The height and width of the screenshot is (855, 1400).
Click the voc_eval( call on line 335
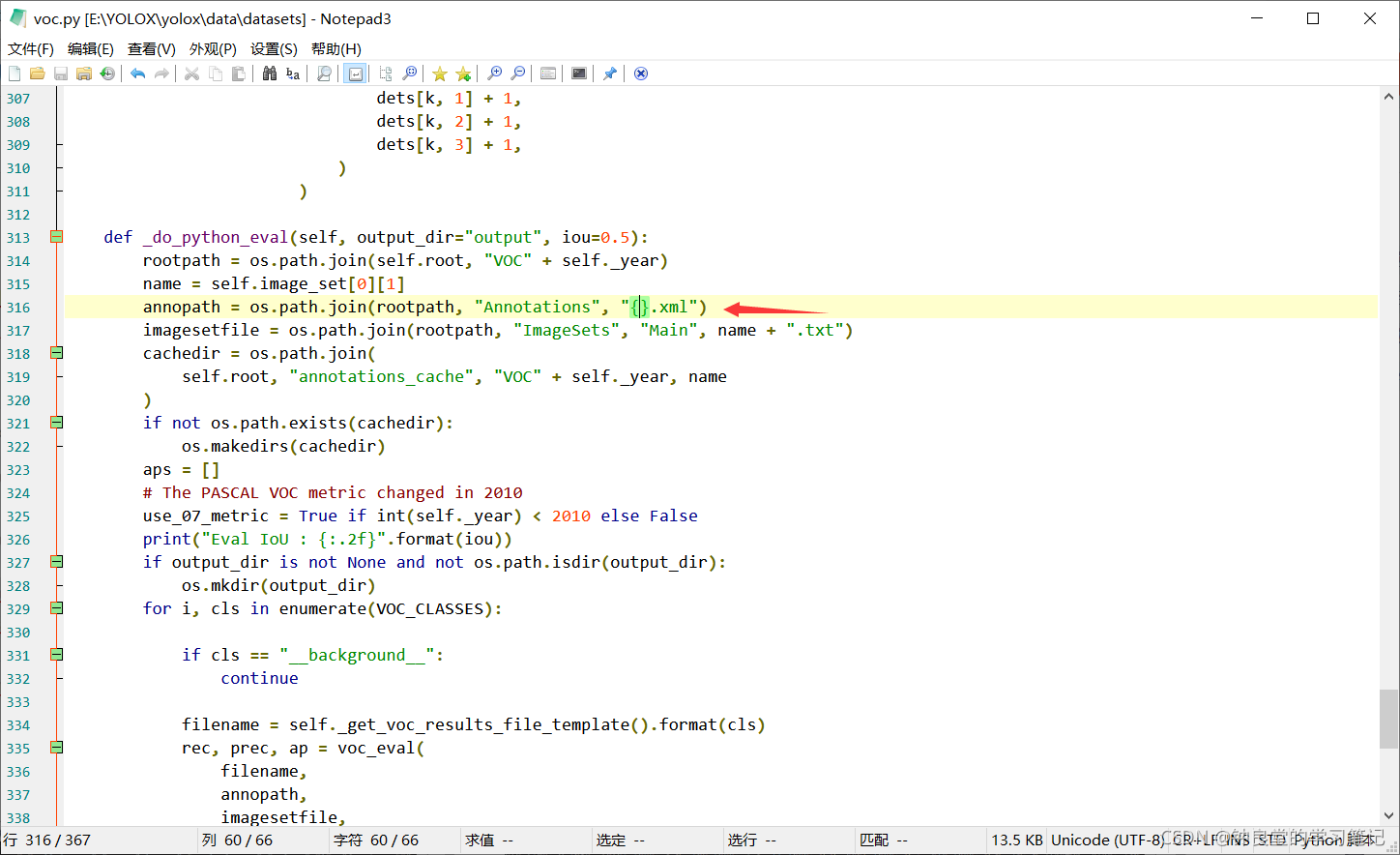tap(381, 748)
